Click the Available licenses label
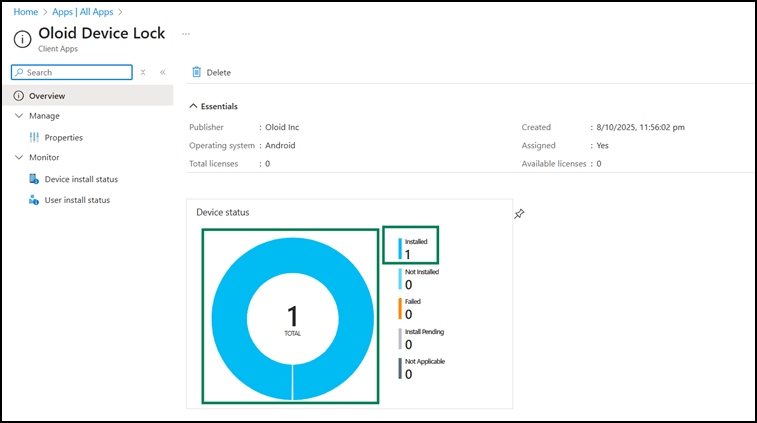Image resolution: width=757 pixels, height=423 pixels. click(x=554, y=164)
